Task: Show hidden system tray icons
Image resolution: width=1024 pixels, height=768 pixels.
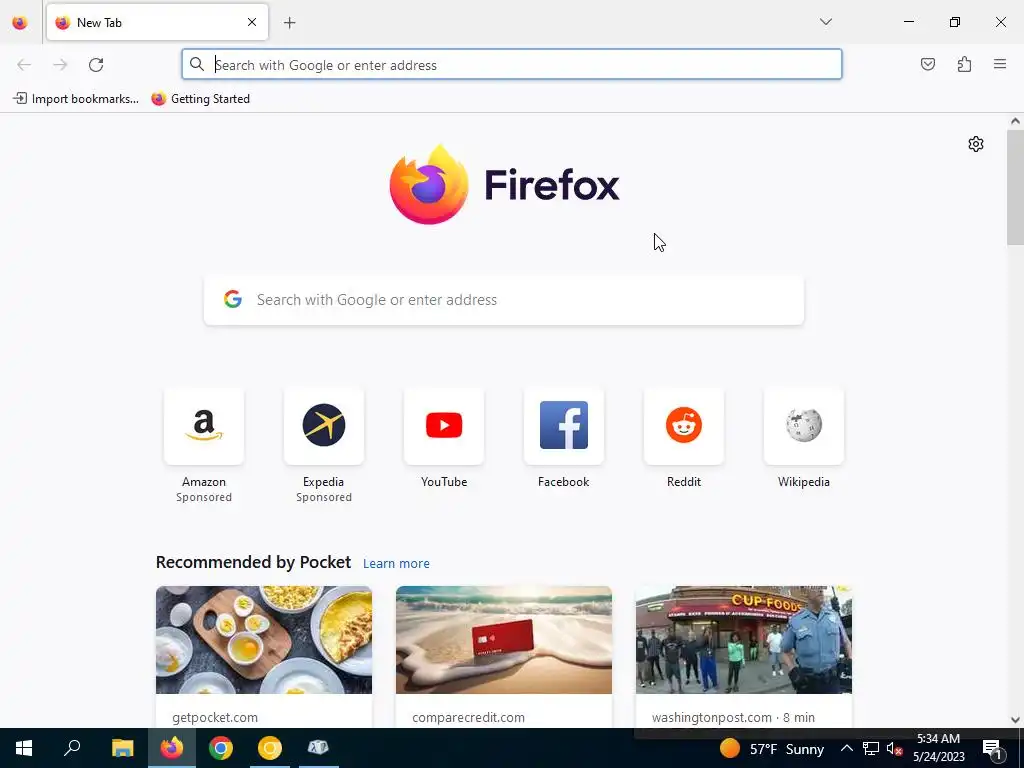Action: click(846, 748)
